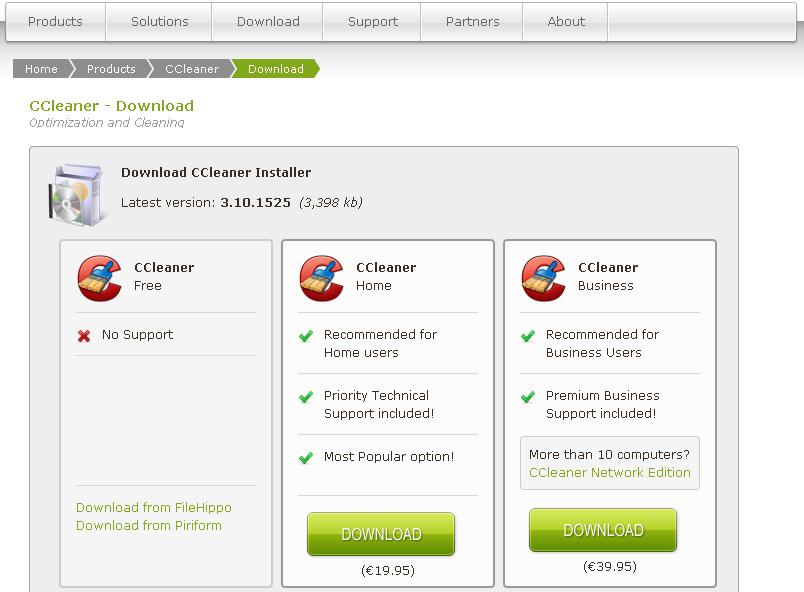Click the CCleaner Free title
This screenshot has height=592, width=804.
point(164,276)
